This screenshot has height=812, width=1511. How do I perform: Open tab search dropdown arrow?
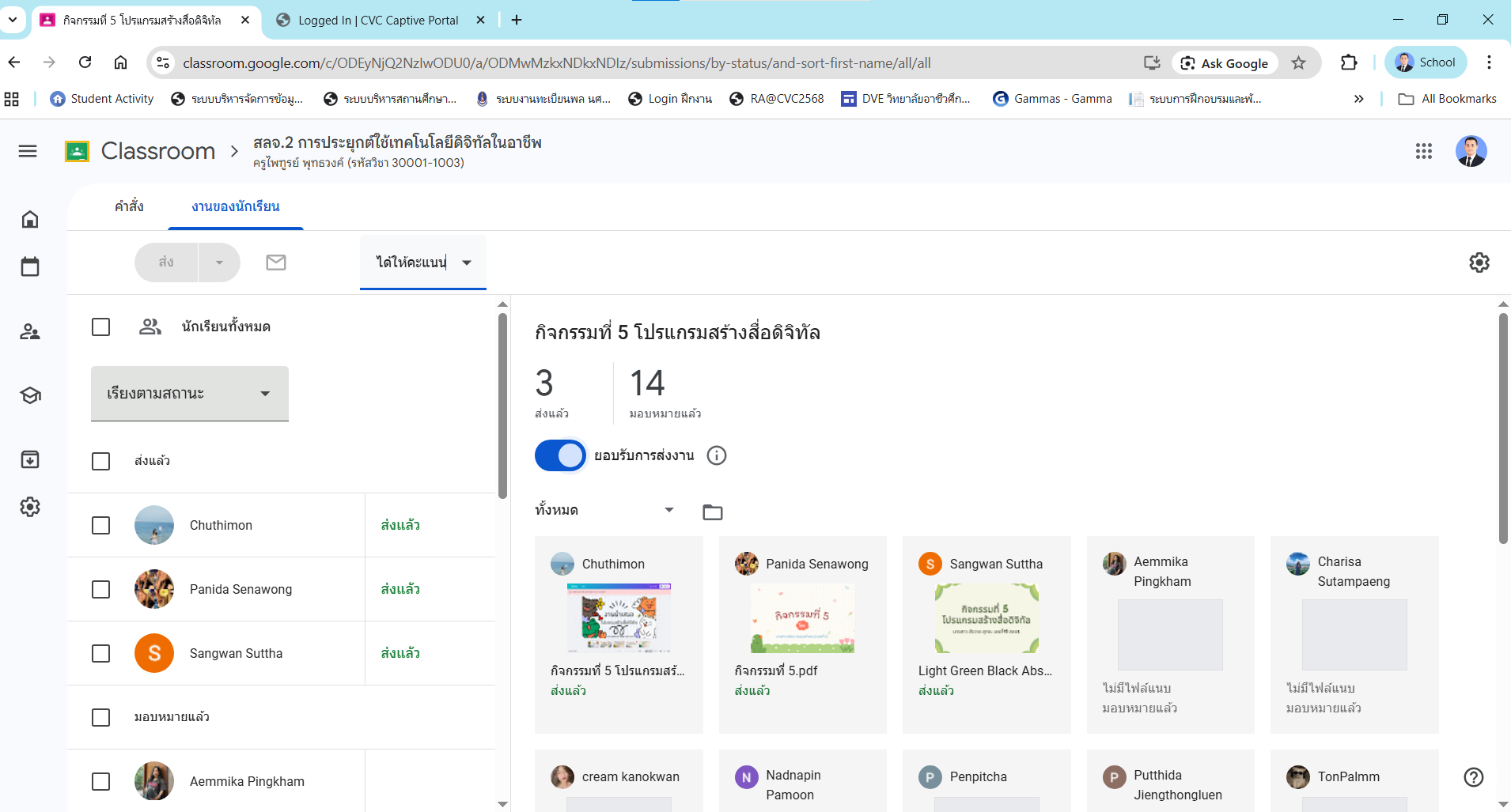tap(13, 20)
